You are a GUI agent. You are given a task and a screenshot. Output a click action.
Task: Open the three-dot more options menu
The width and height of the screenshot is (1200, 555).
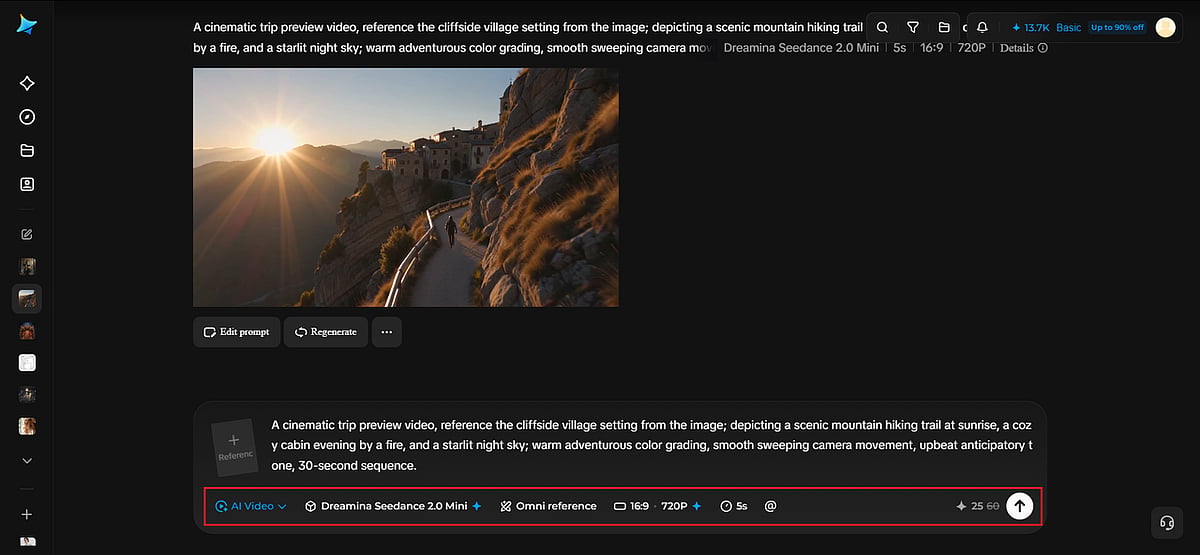click(x=387, y=332)
